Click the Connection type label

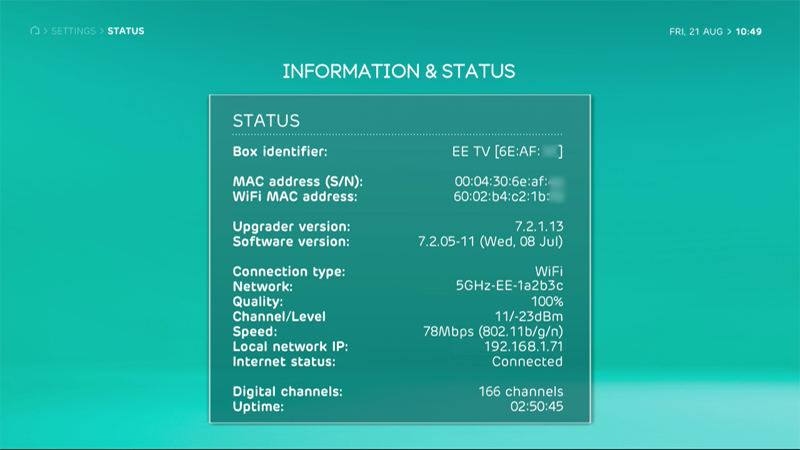289,271
